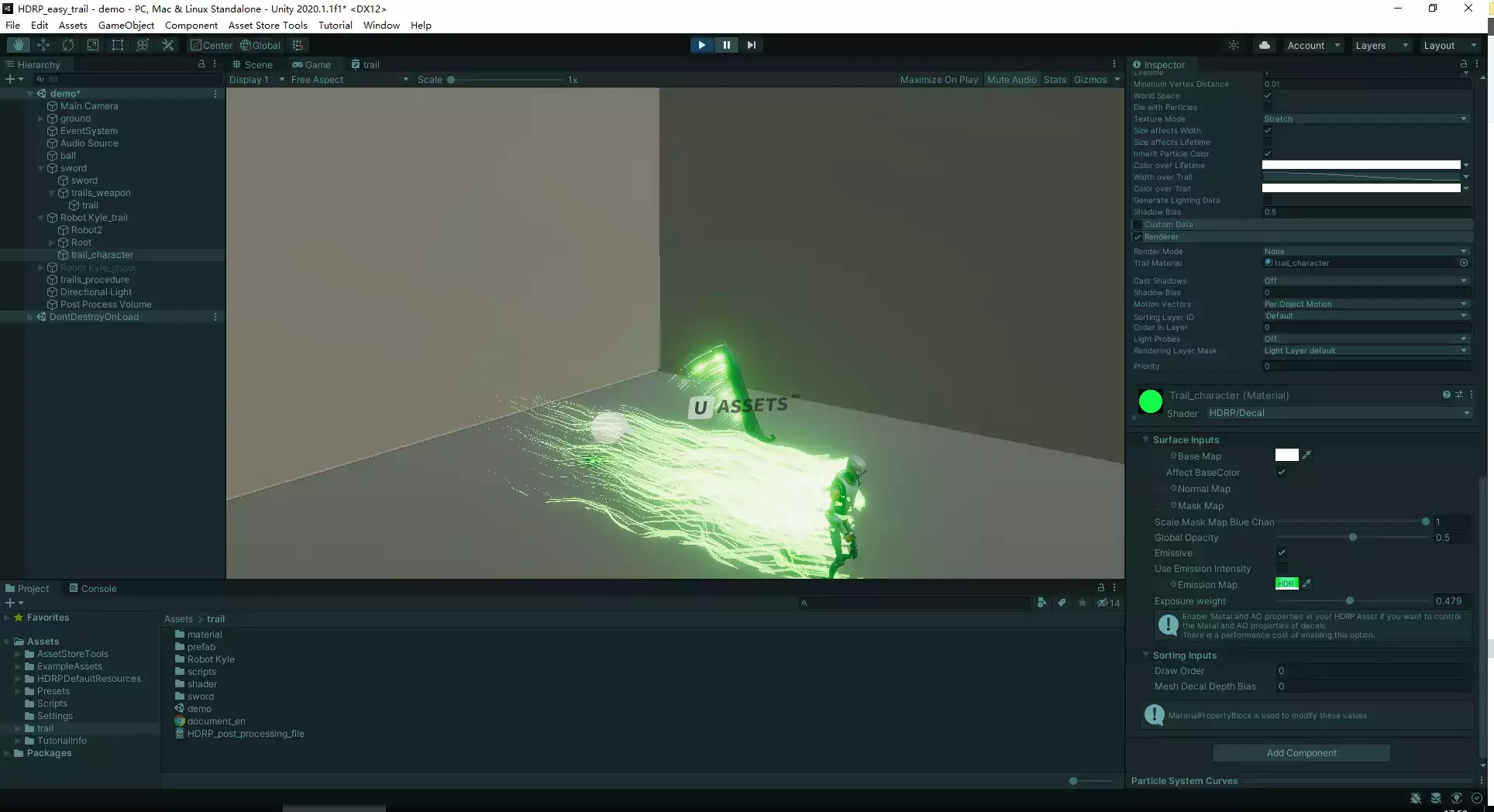Show Stats overlay

(1055, 80)
